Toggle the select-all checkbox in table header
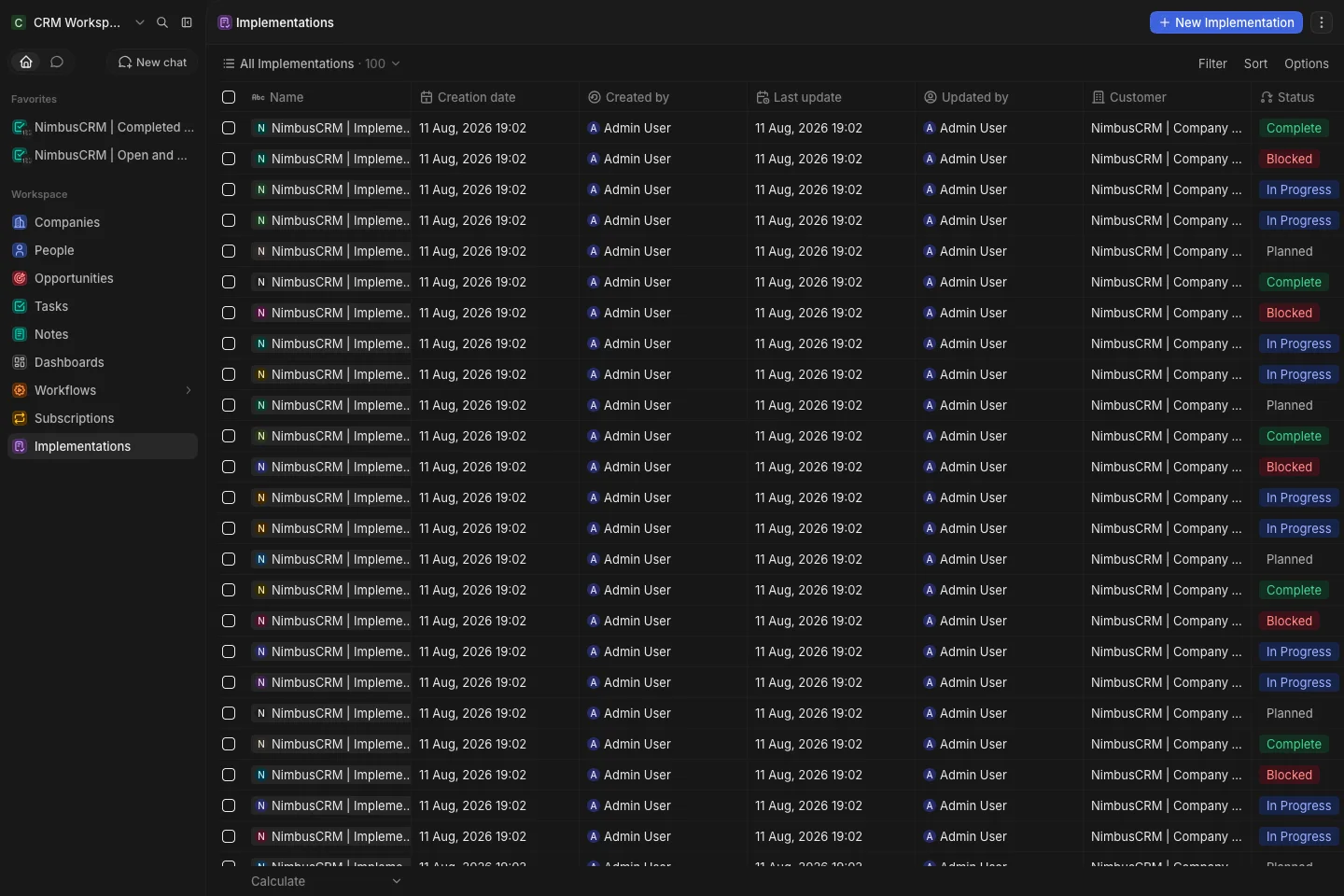Image resolution: width=1344 pixels, height=896 pixels. point(229,97)
